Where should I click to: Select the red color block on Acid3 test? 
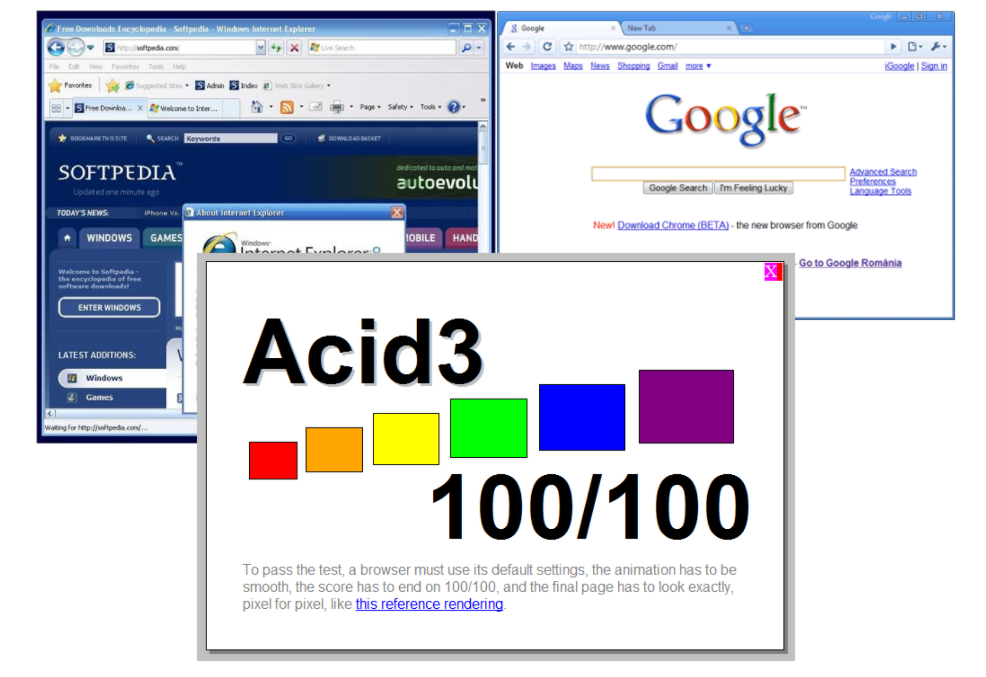[x=273, y=459]
